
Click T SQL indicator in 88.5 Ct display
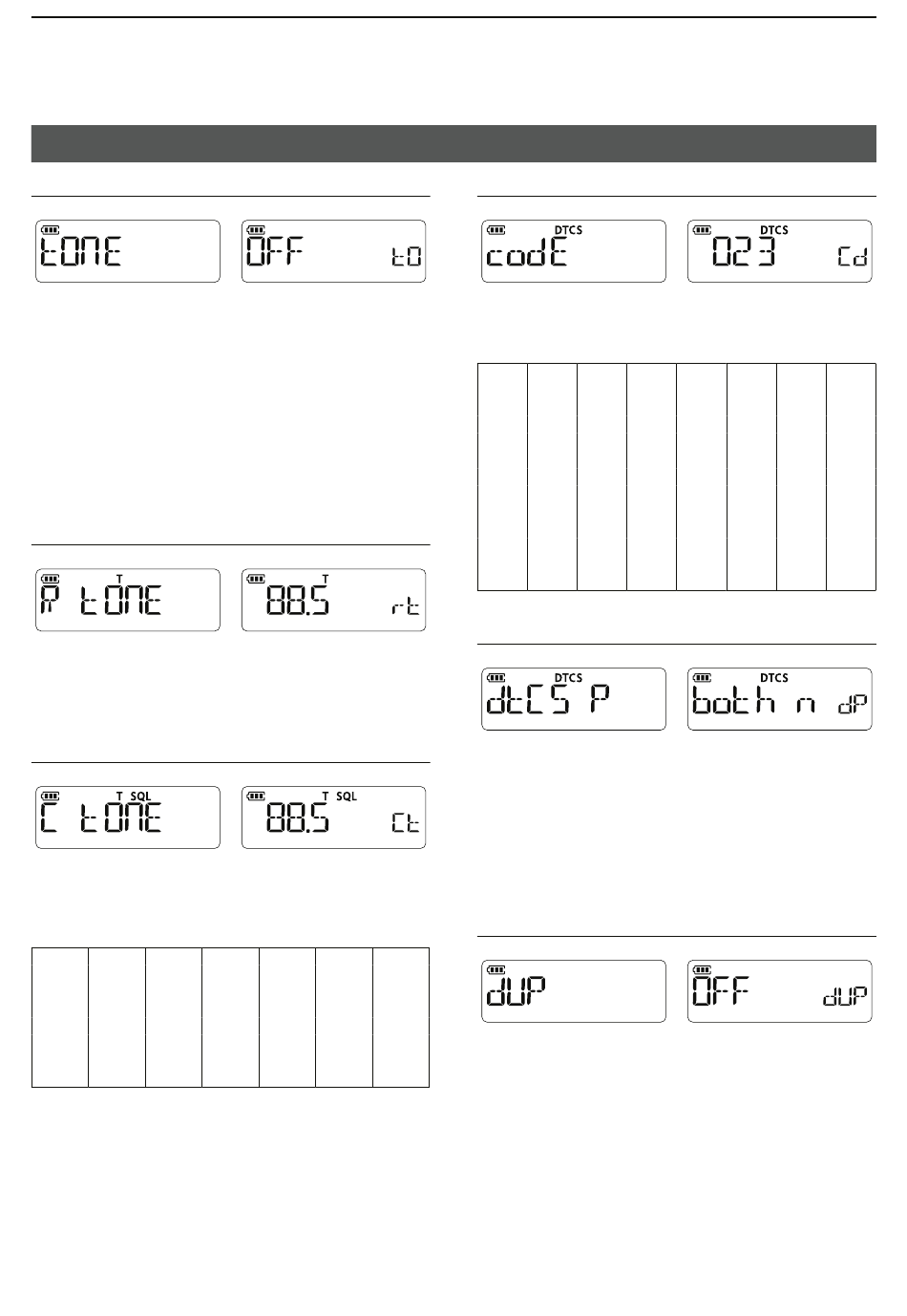339,796
